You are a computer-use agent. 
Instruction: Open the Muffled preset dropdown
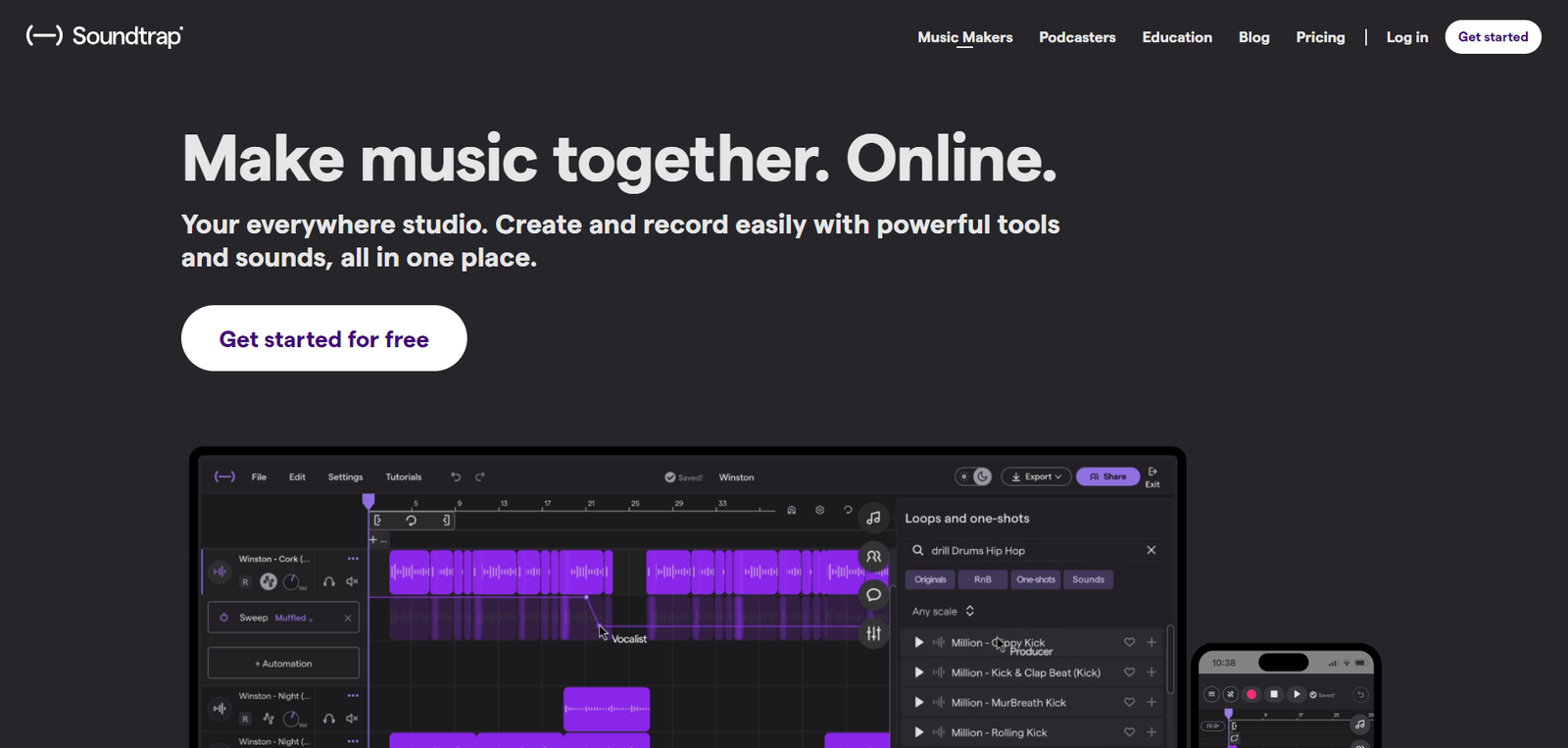(294, 619)
